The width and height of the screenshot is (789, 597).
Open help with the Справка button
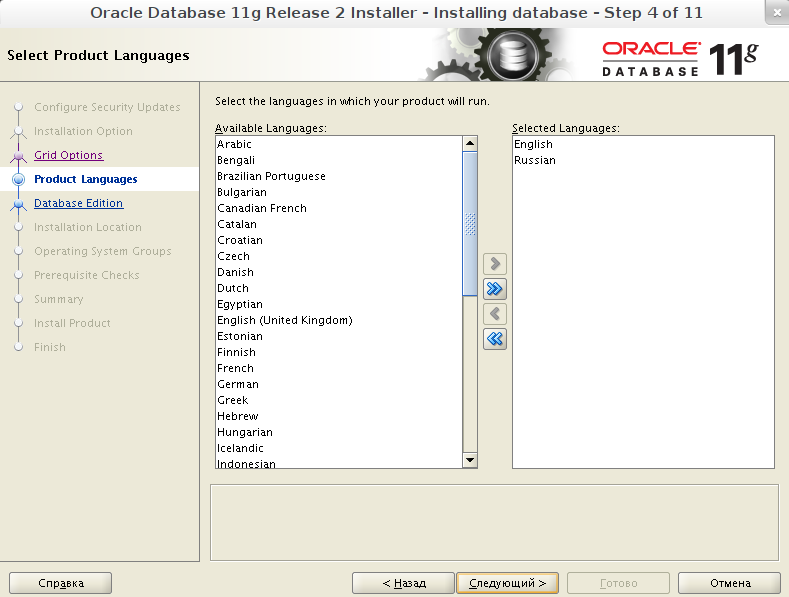tap(60, 583)
